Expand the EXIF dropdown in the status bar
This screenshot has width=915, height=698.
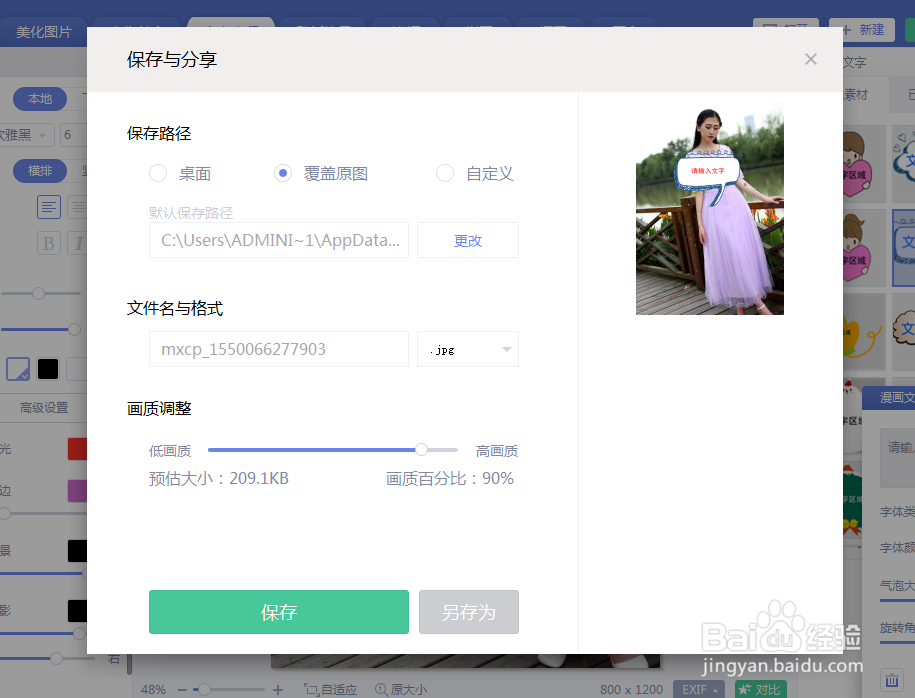tap(698, 689)
